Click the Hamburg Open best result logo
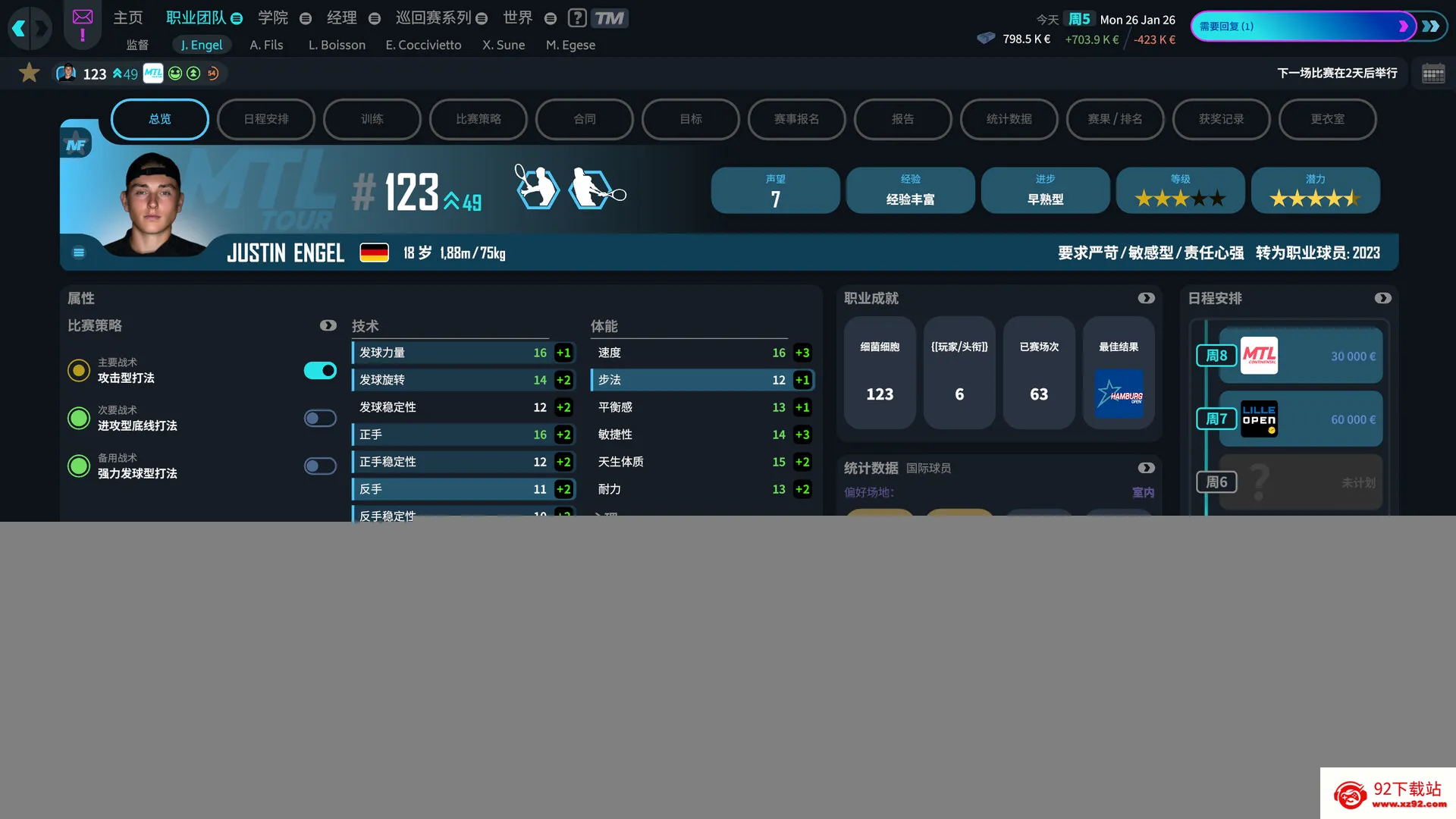The image size is (1456, 819). [1119, 394]
